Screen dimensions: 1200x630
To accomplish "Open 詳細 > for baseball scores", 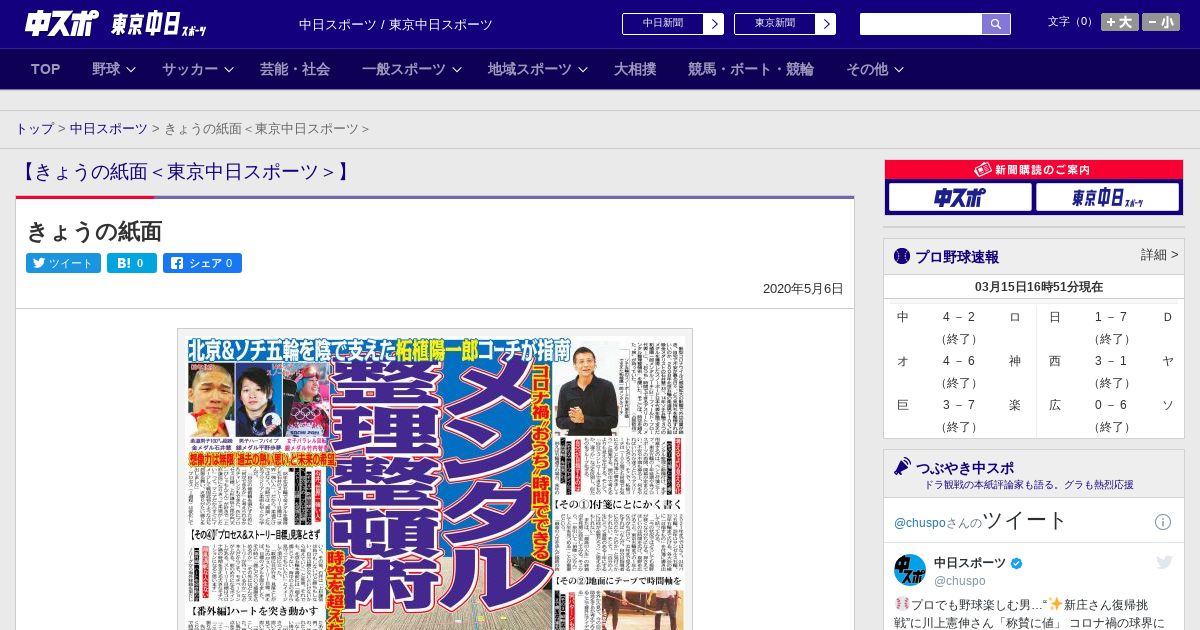I will click(x=1160, y=255).
